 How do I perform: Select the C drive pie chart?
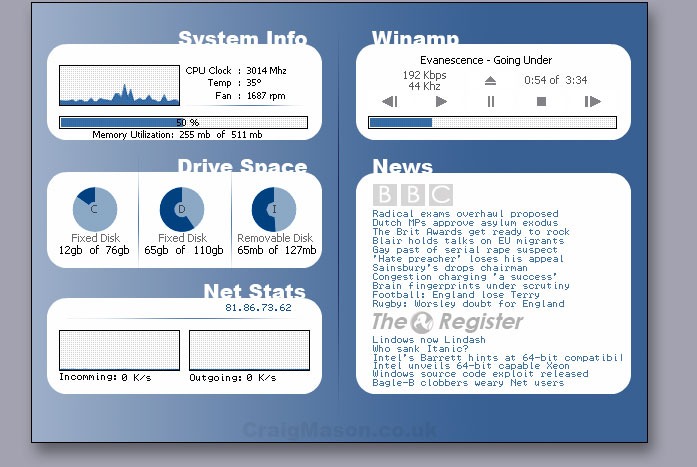click(x=95, y=209)
